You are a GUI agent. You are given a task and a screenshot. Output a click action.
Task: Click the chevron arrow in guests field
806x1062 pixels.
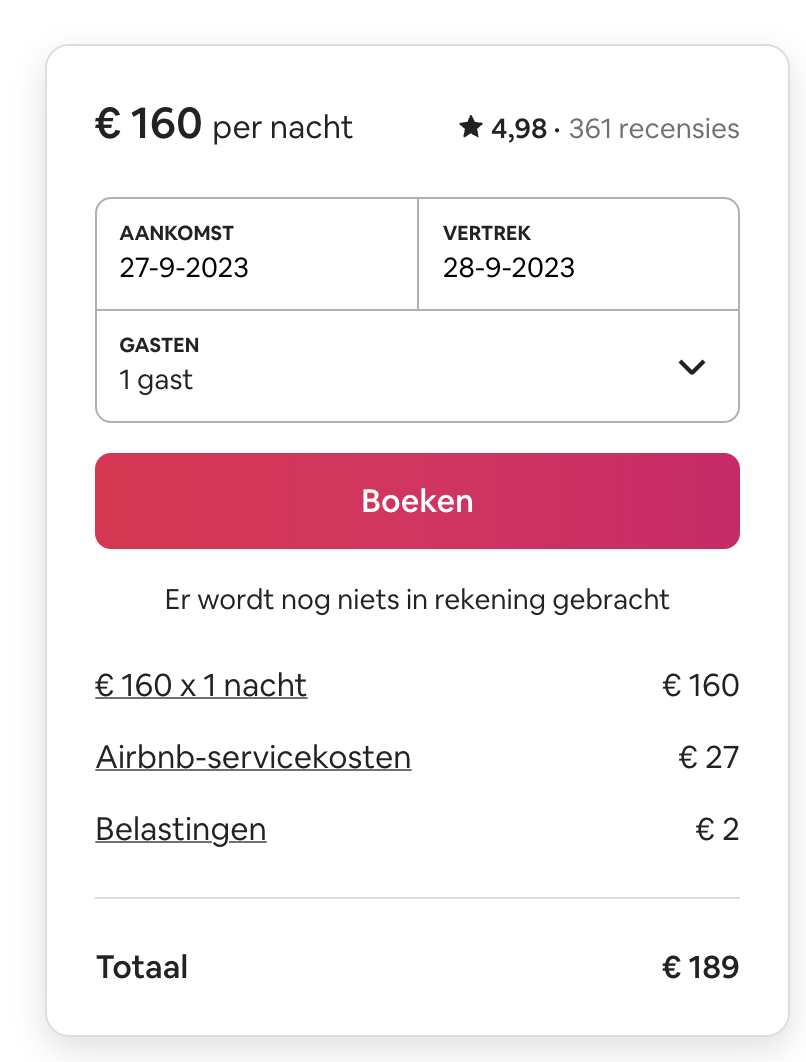692,367
